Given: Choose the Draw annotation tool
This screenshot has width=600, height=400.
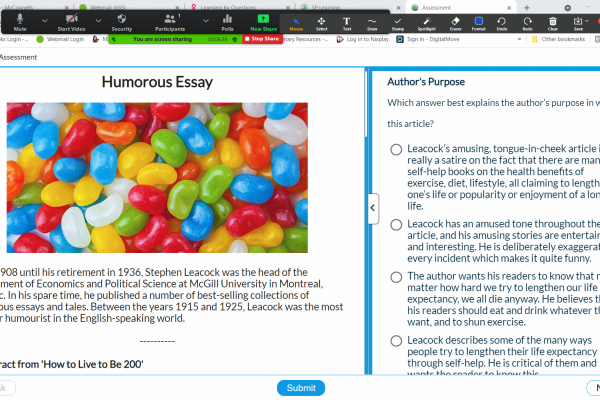Looking at the screenshot, I should click(x=372, y=21).
